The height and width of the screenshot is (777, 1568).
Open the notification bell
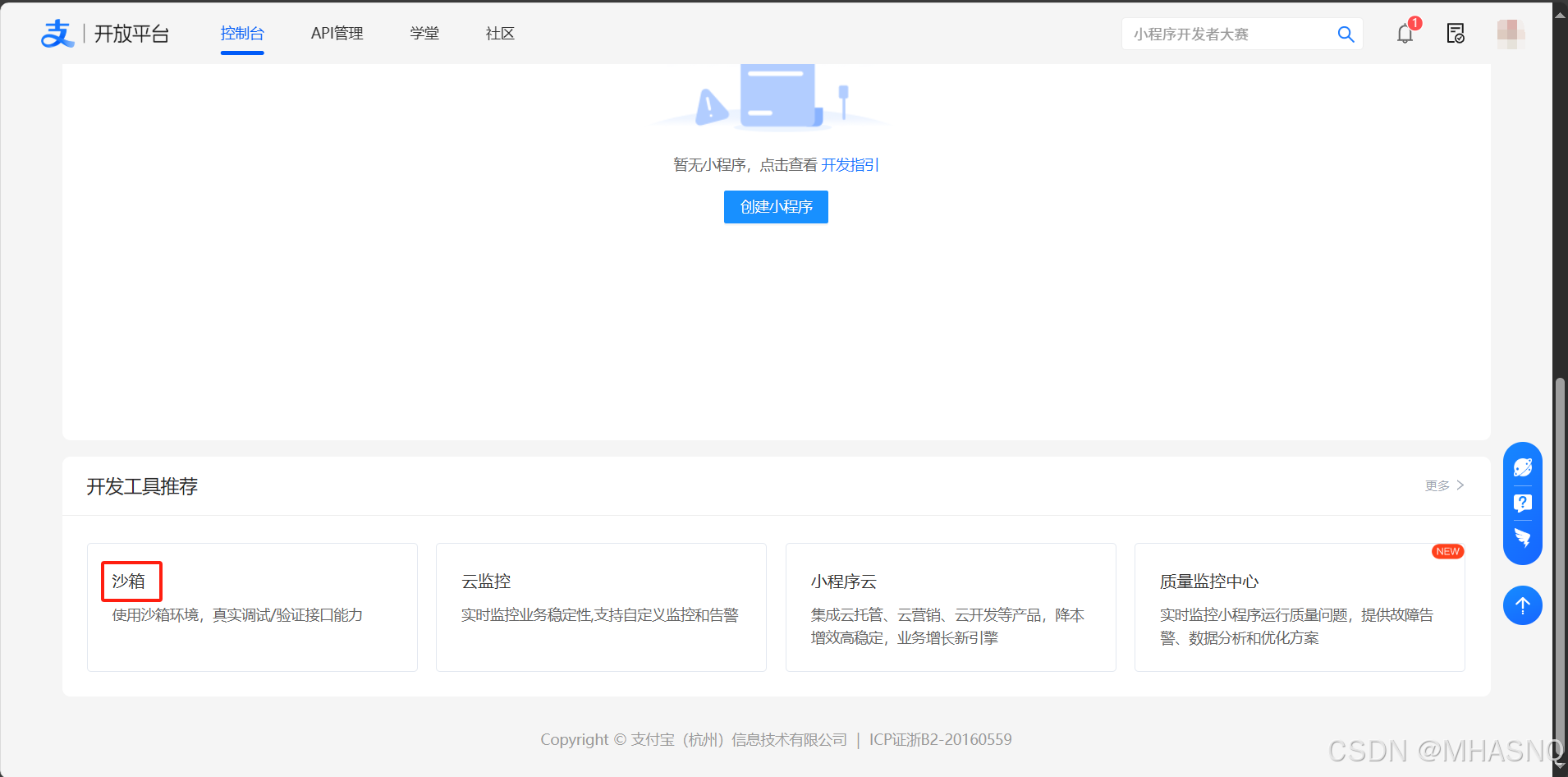[1405, 34]
